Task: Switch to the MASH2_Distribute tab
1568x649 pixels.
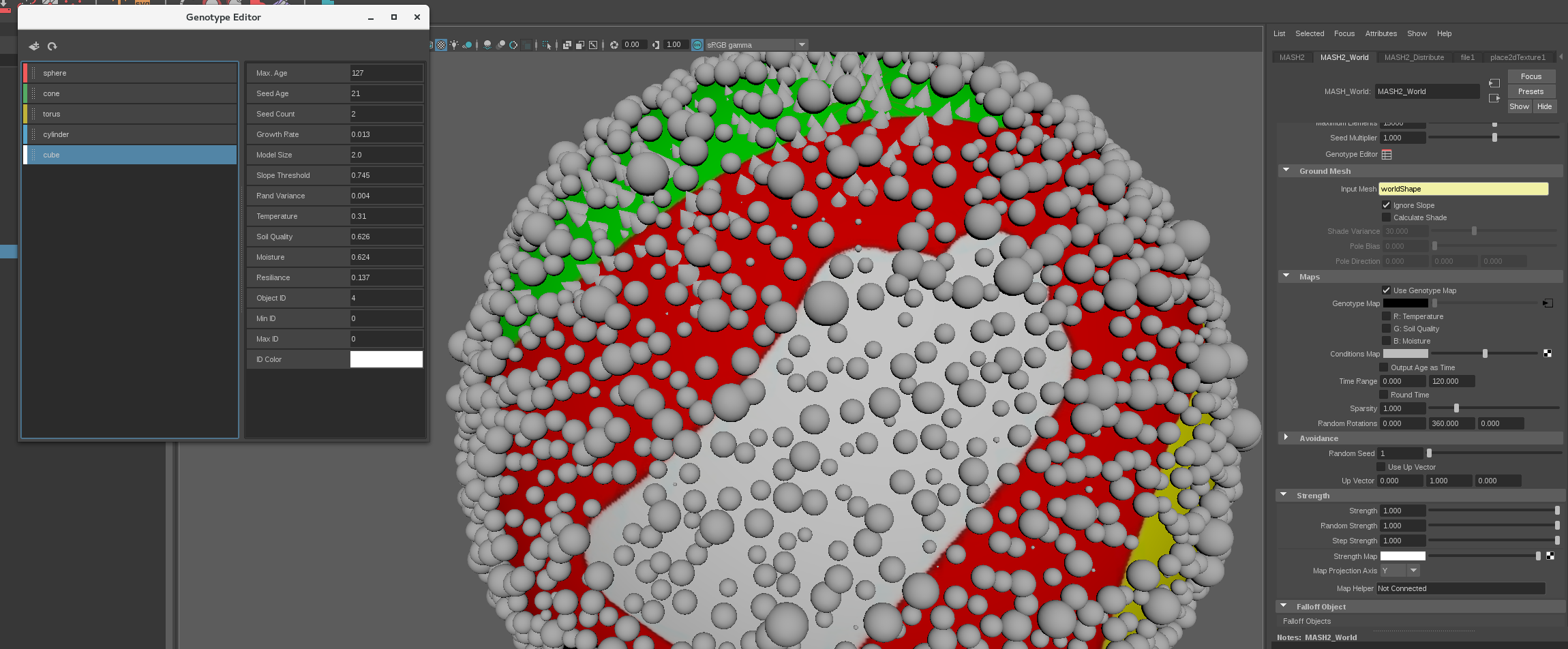Action: [1414, 57]
